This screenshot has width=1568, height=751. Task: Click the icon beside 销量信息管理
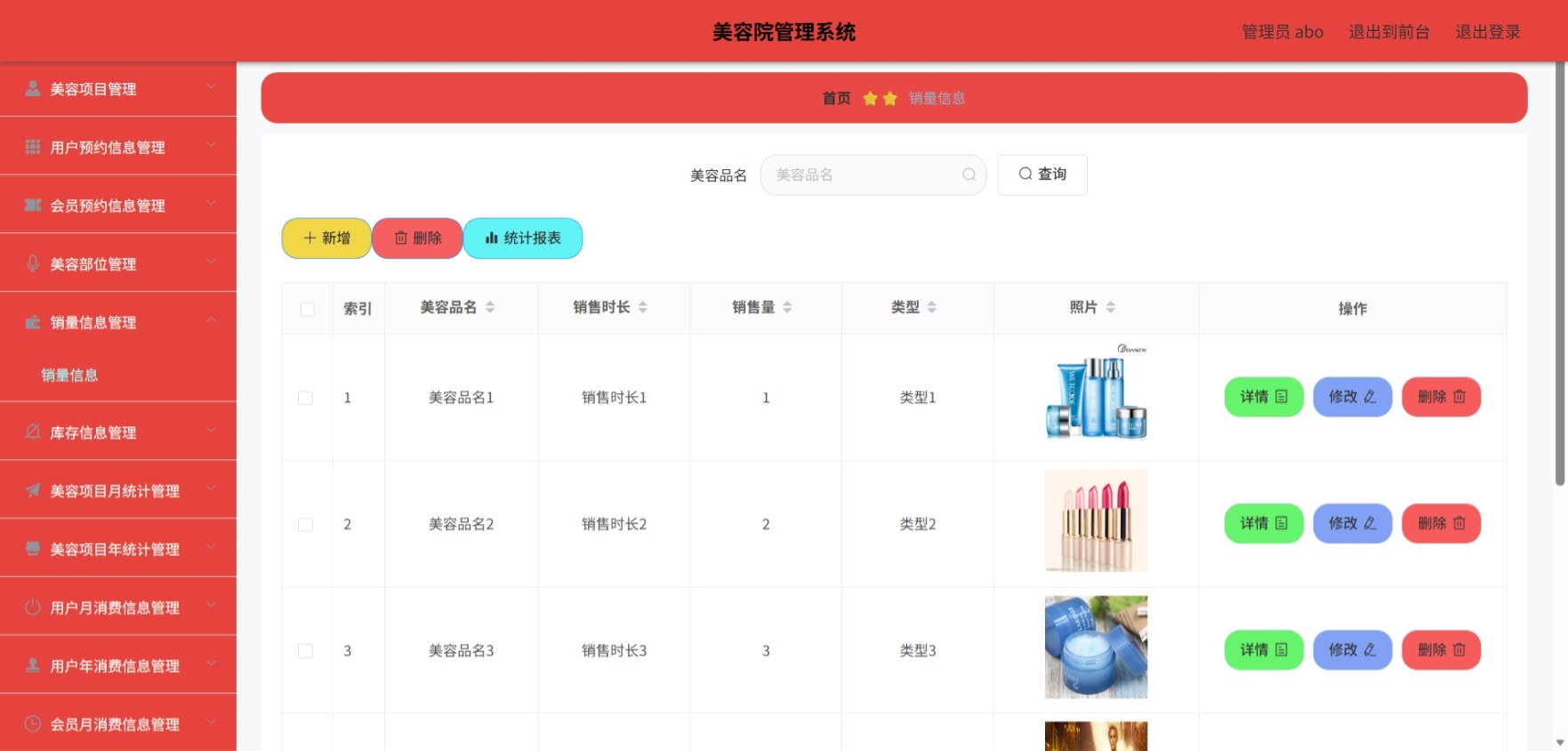point(33,321)
